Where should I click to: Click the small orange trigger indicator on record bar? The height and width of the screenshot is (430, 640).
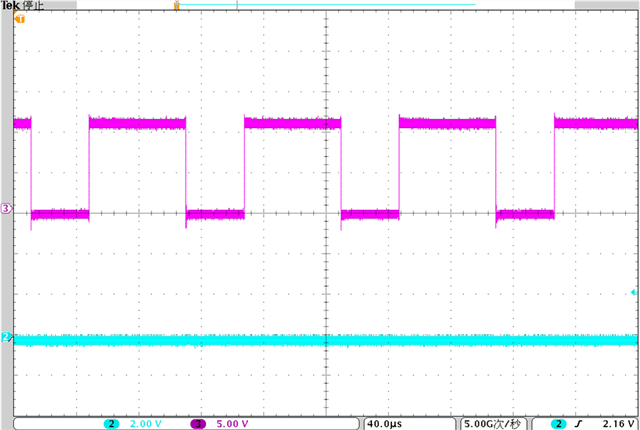pyautogui.click(x=177, y=5)
